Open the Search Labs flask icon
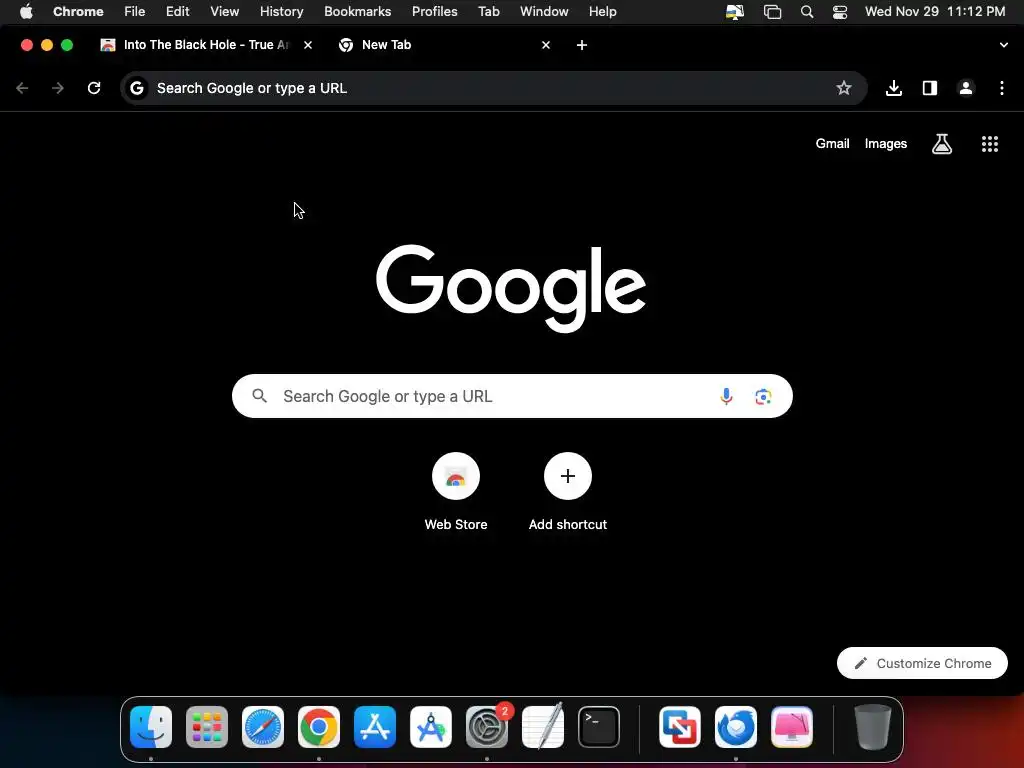The height and width of the screenshot is (768, 1024). [x=942, y=144]
